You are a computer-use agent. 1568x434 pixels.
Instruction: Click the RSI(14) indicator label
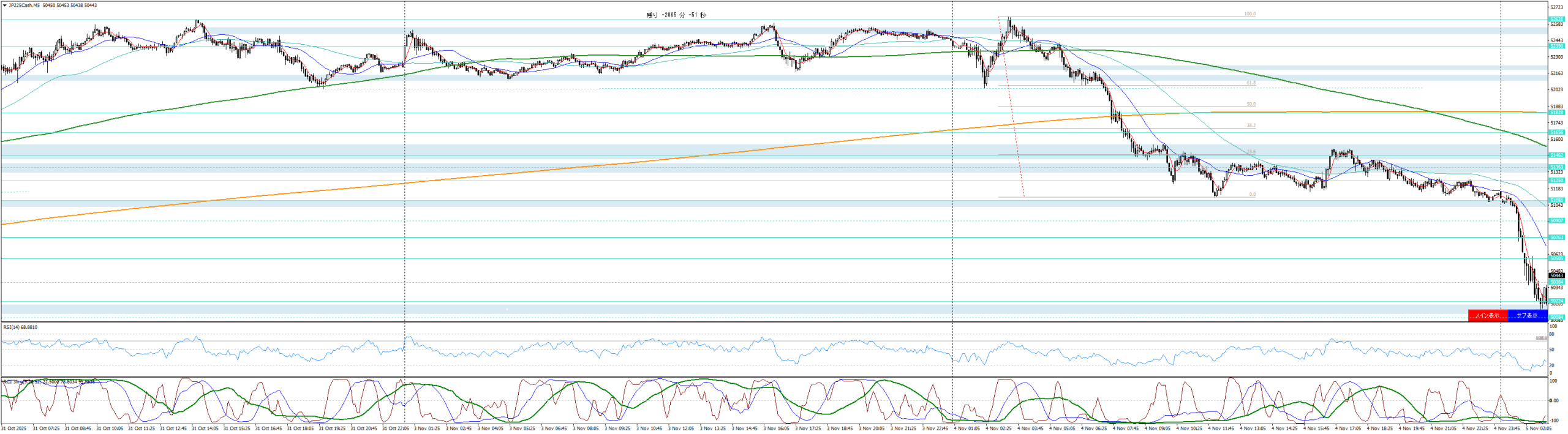[20, 327]
